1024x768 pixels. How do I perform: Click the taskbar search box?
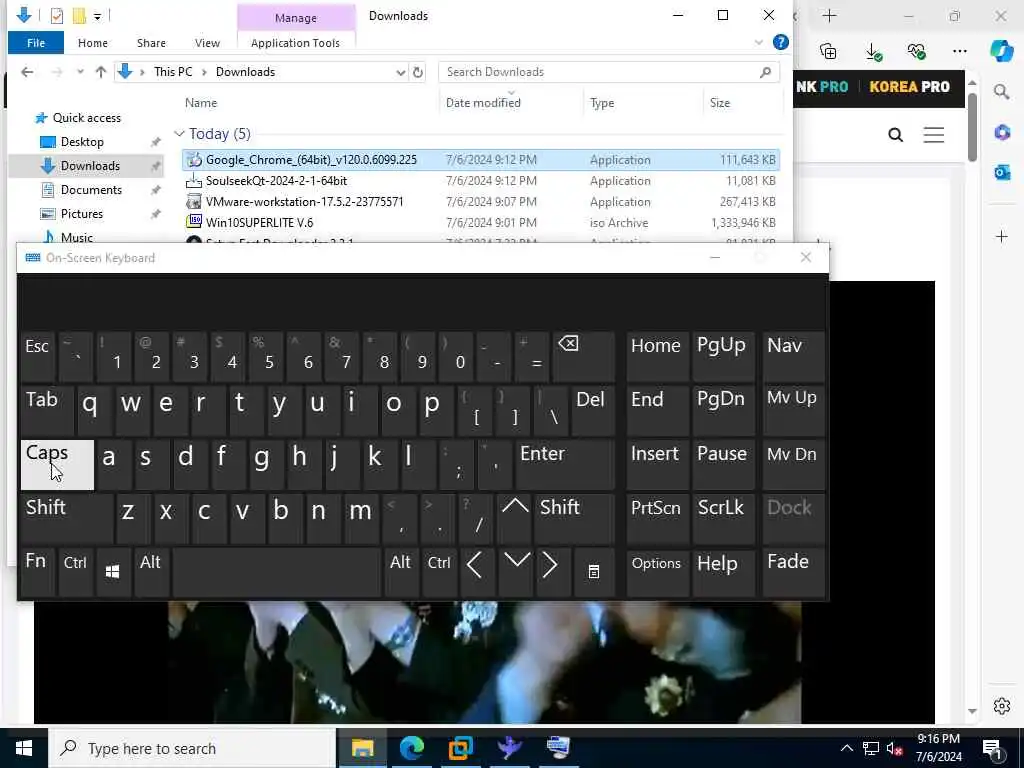click(x=192, y=748)
